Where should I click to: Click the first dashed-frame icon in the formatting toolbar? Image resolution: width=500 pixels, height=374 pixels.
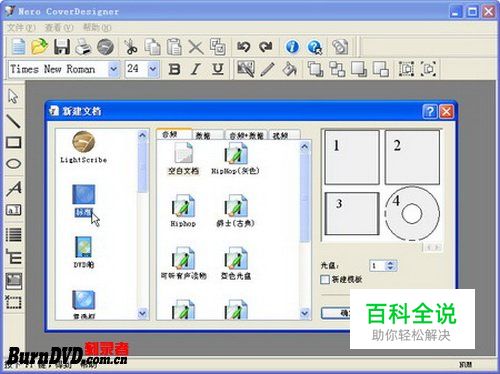point(406,69)
